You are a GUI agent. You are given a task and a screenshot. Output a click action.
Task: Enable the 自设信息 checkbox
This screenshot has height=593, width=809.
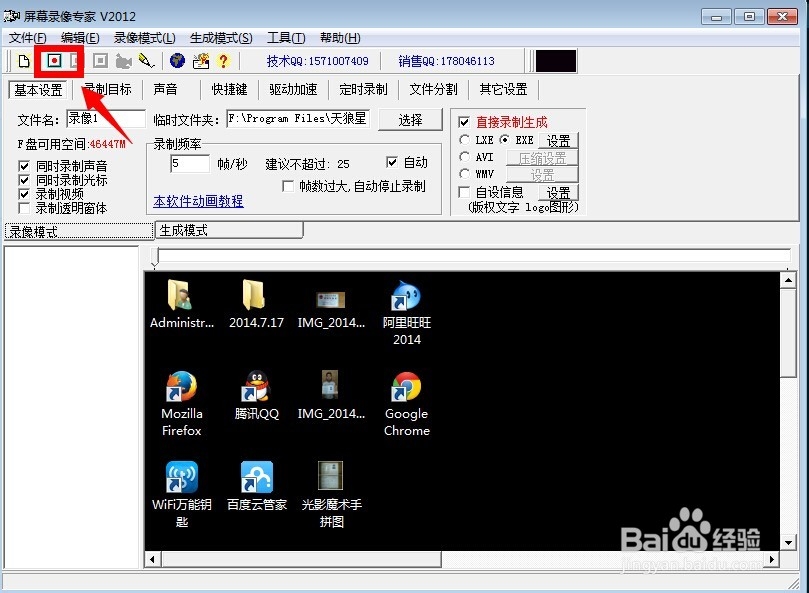pos(464,193)
